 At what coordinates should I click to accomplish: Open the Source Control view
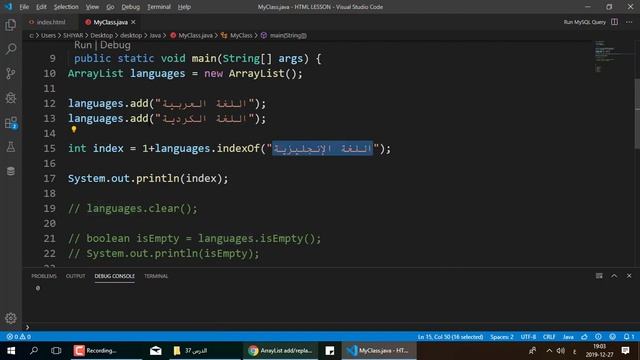11,73
